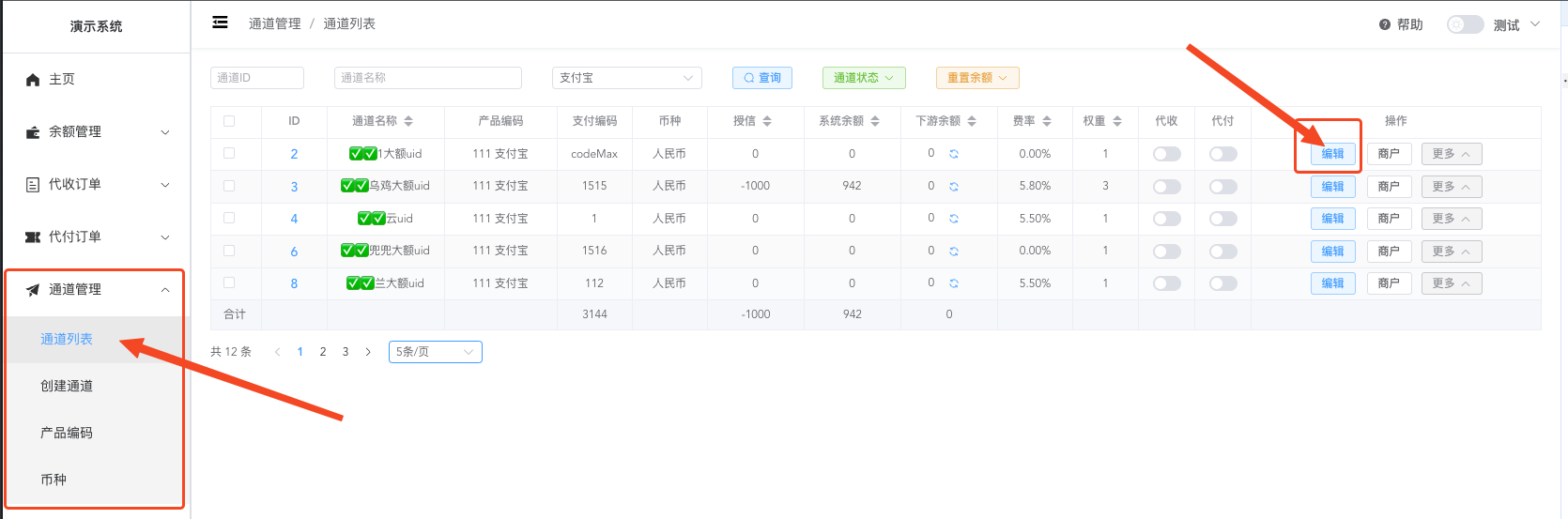The height and width of the screenshot is (519, 1568).
Task: Go to next page arrow in pagination
Action: pyautogui.click(x=368, y=352)
